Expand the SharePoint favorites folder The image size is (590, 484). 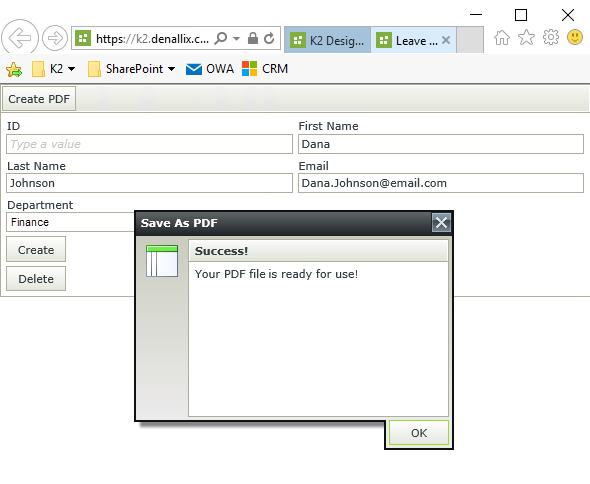(132, 69)
